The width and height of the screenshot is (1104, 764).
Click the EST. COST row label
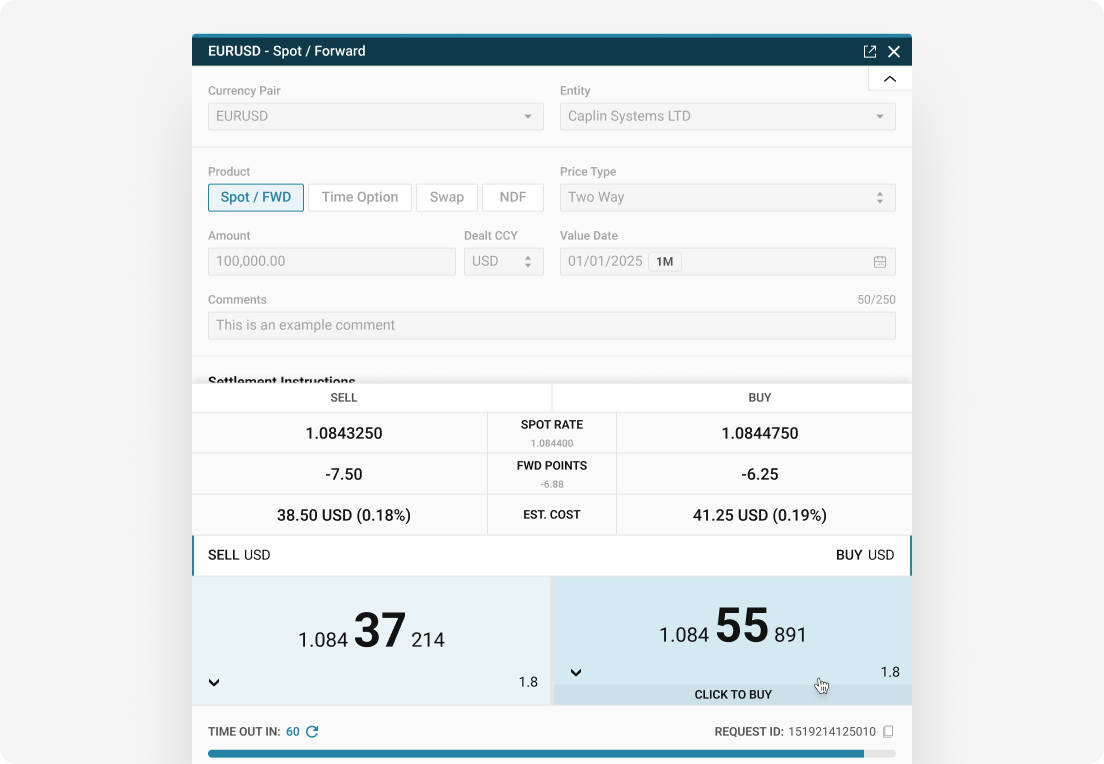tap(552, 515)
